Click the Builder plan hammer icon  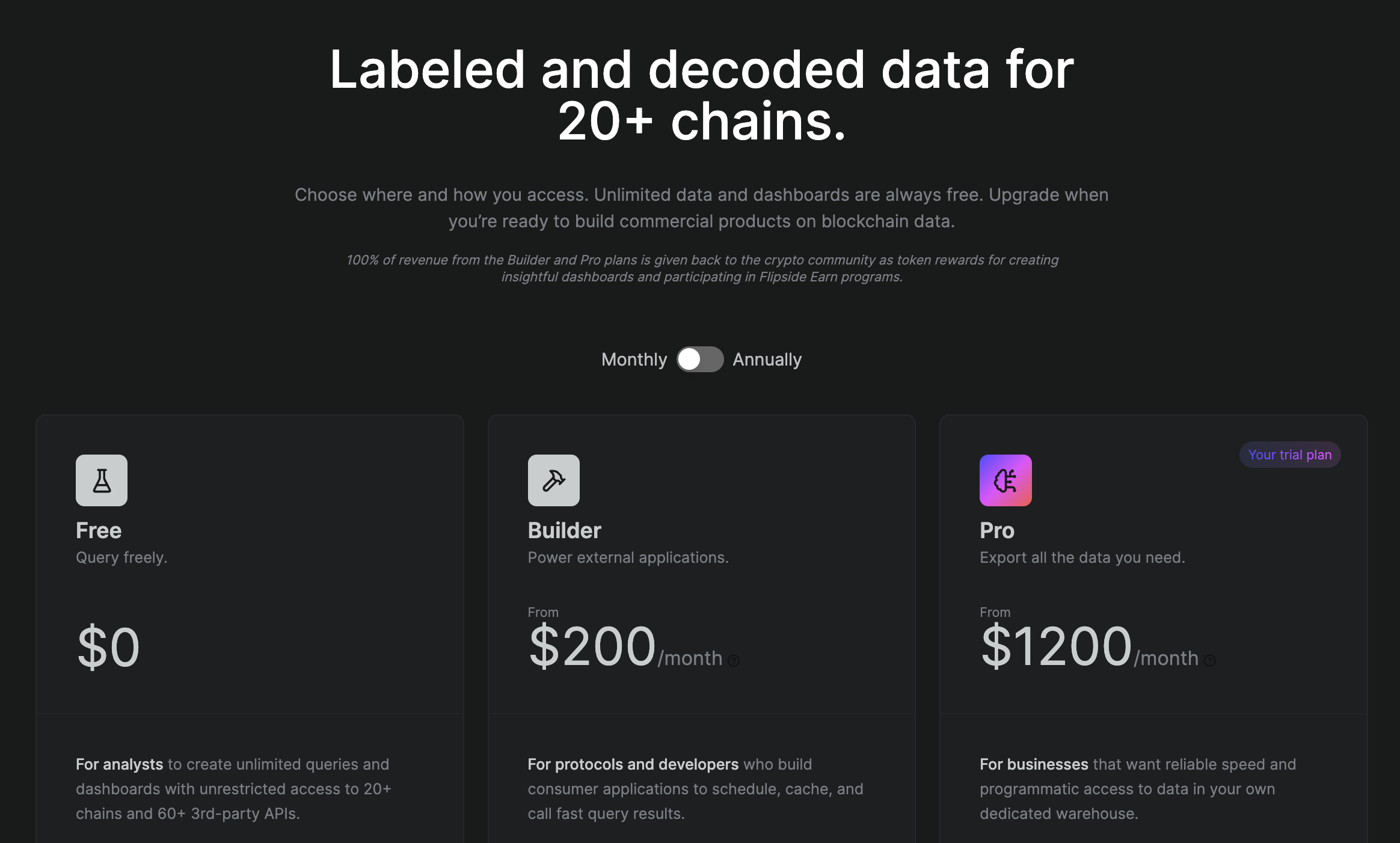(x=553, y=480)
